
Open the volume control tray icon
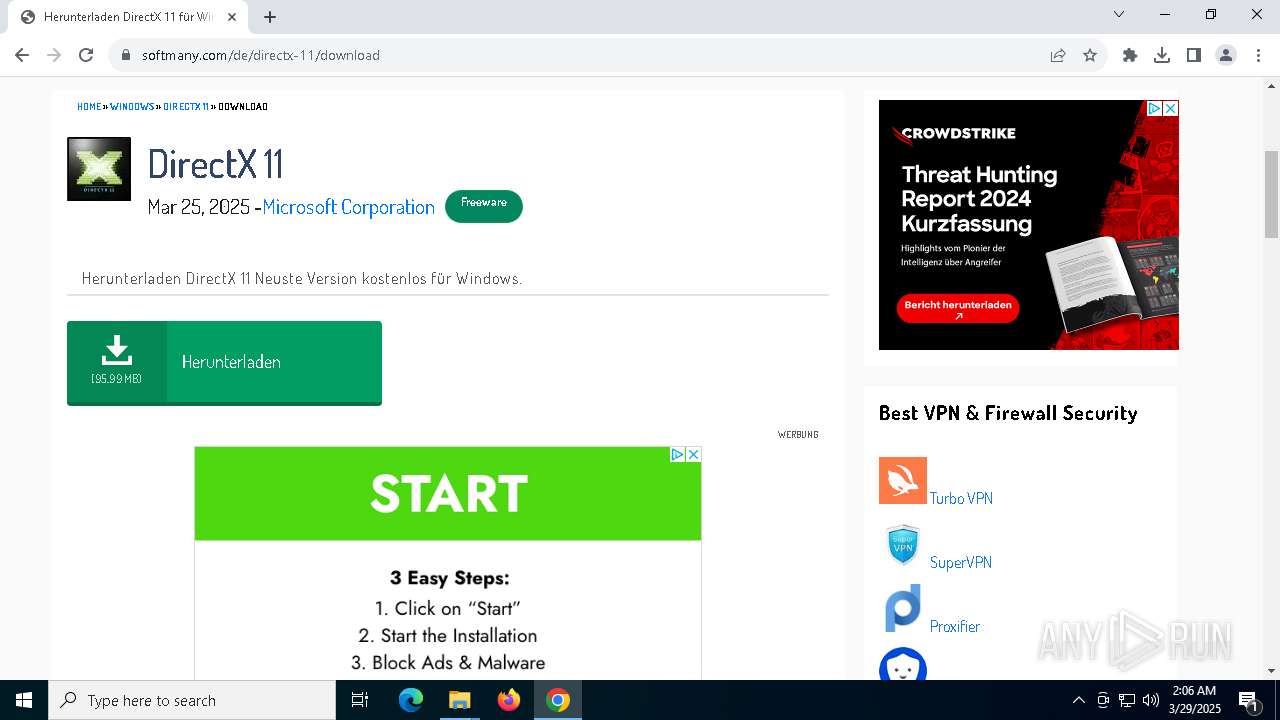[x=1151, y=700]
